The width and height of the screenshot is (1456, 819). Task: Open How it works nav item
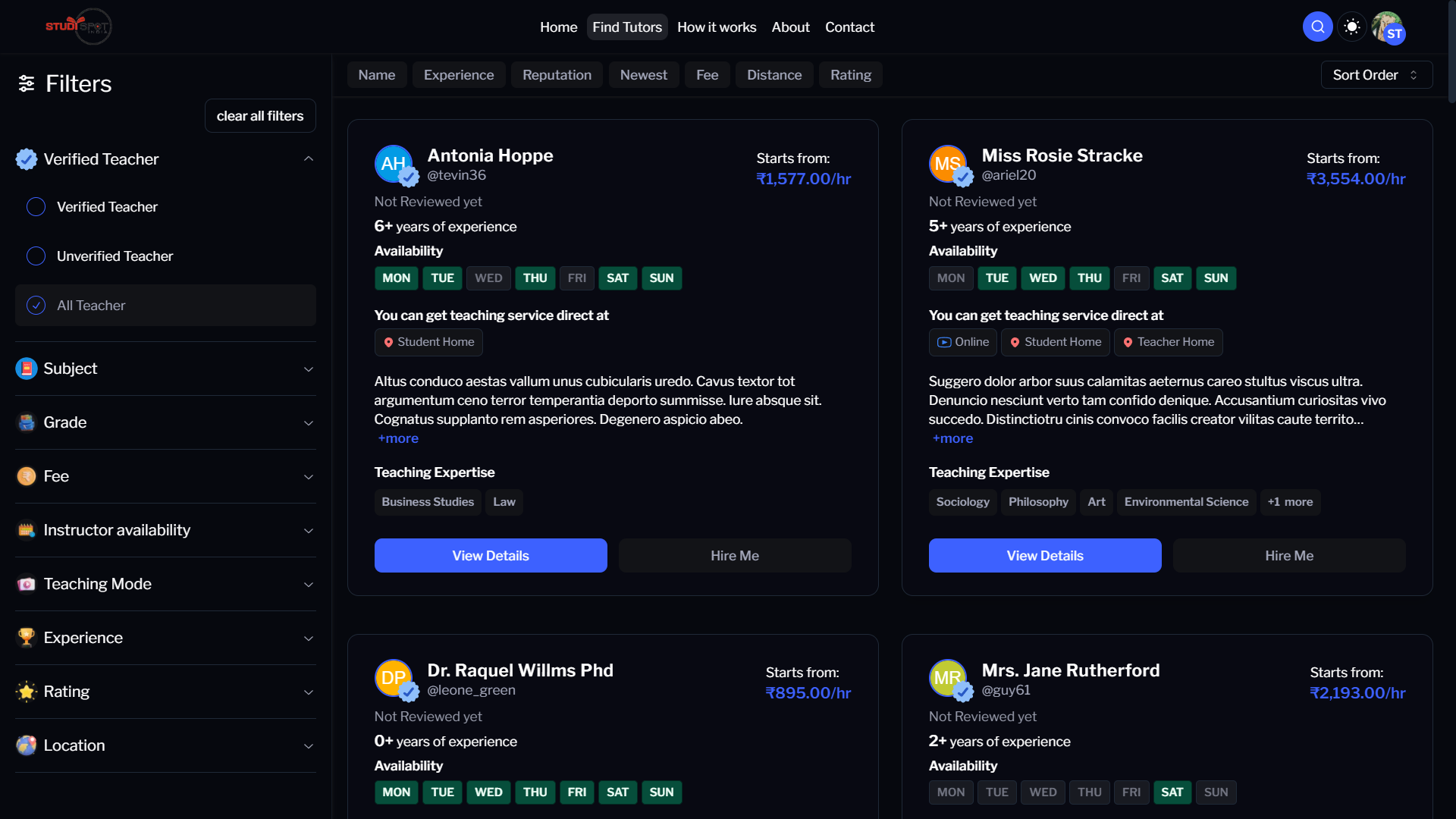(x=716, y=27)
